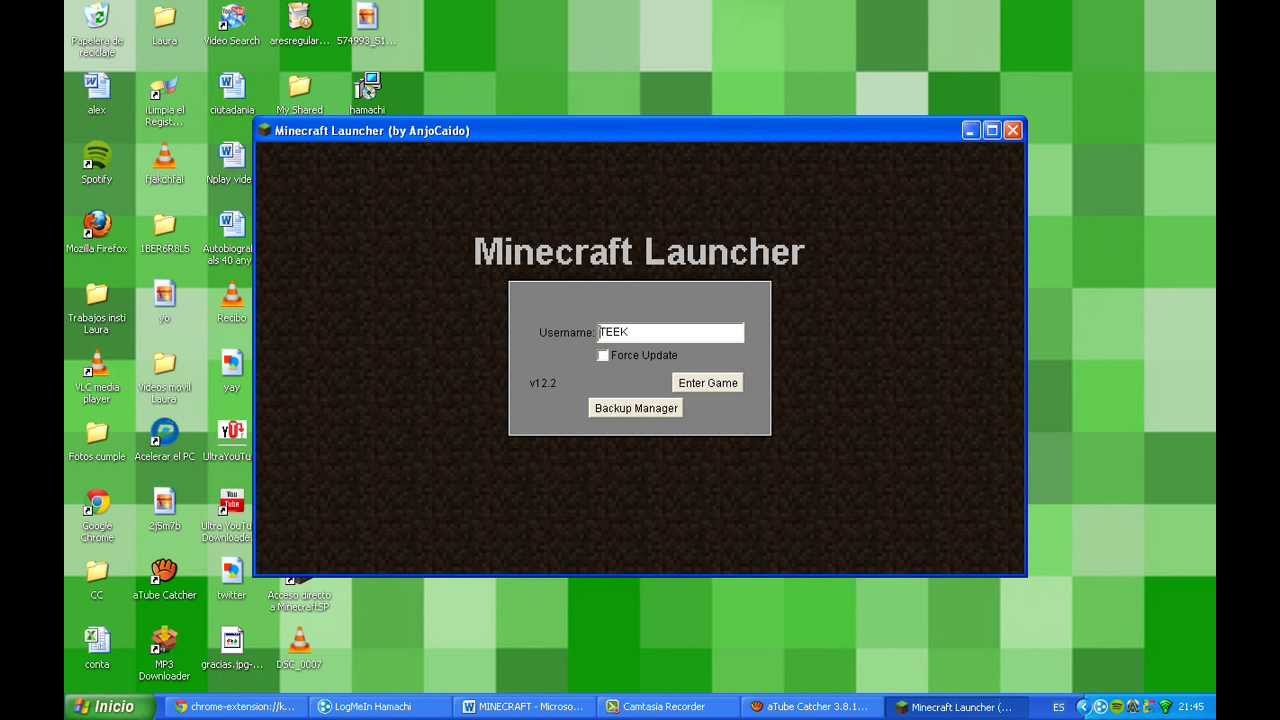
Task: Launch Google Chrome from the desktop
Action: point(97,516)
